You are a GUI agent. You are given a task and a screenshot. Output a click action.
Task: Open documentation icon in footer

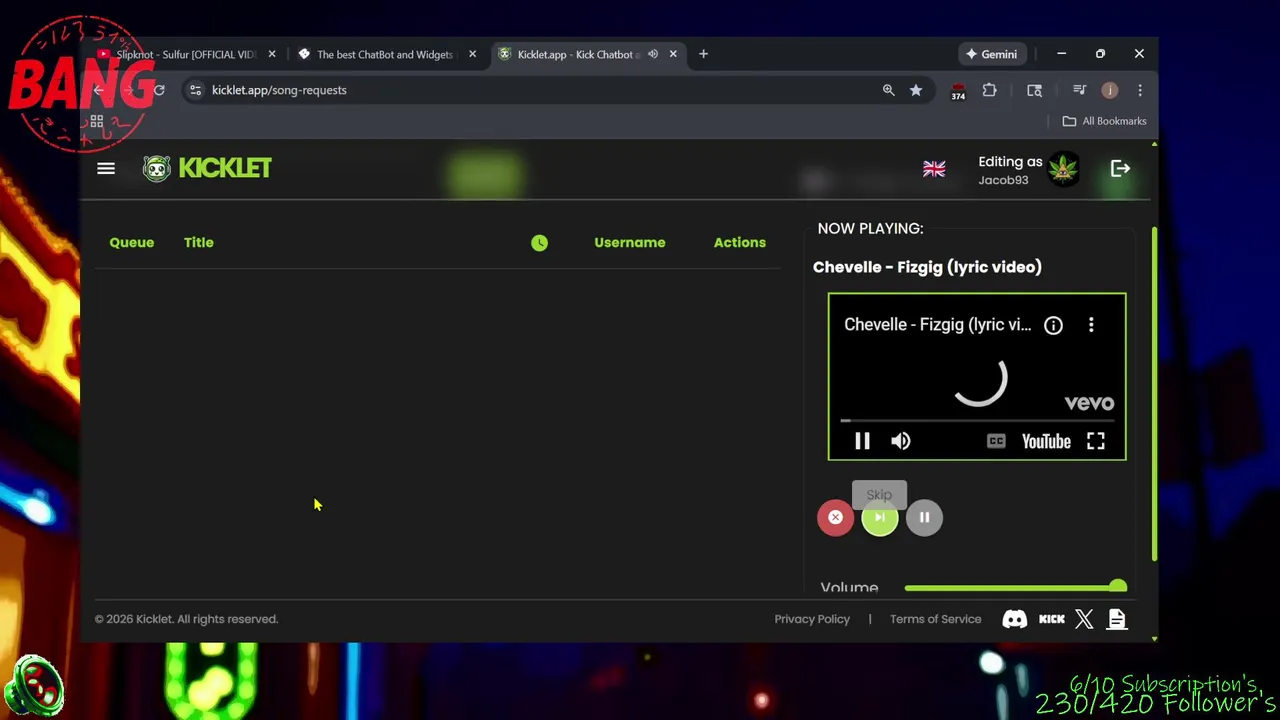coord(1117,619)
